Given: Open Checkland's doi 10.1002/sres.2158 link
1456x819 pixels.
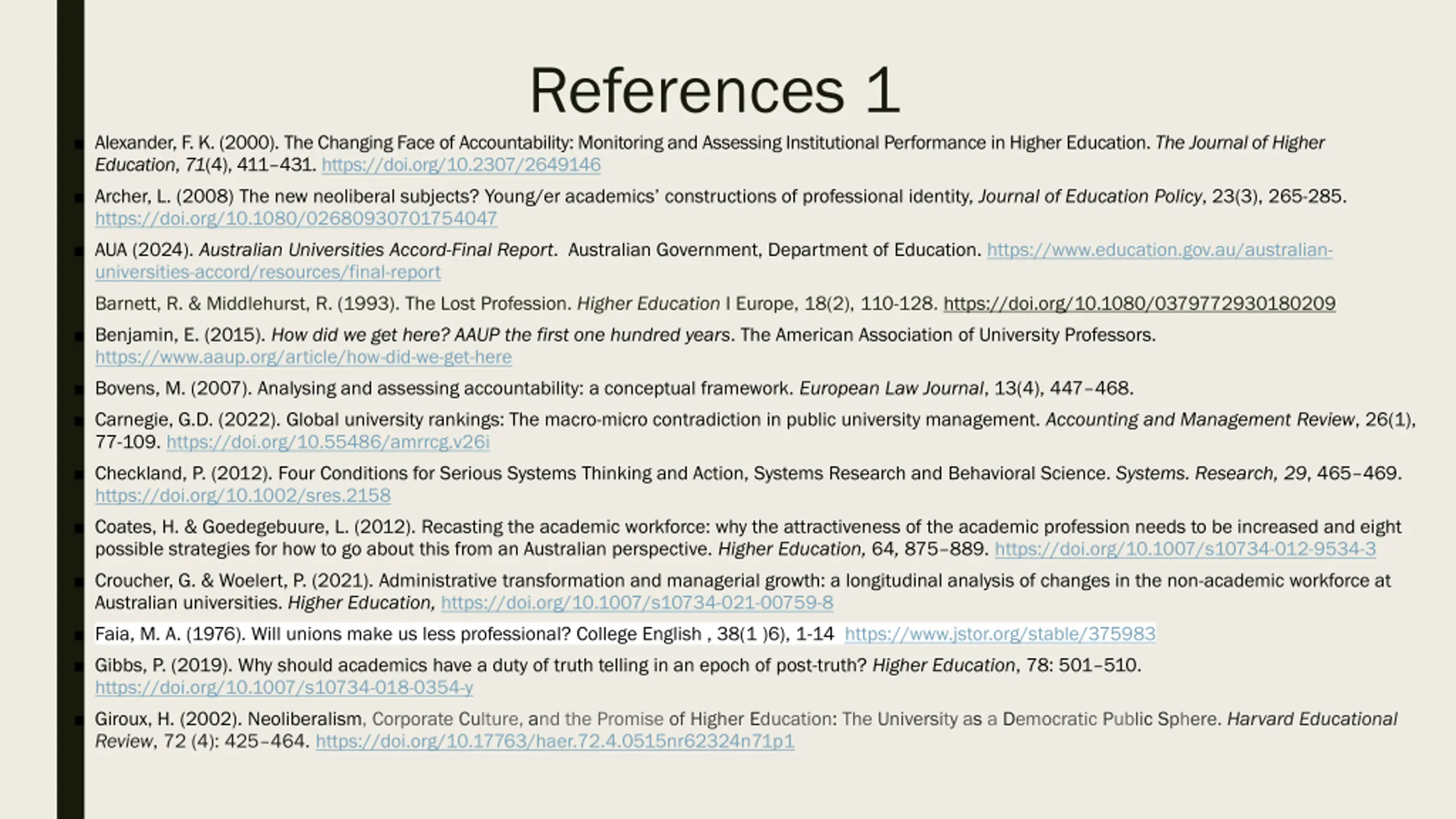Looking at the screenshot, I should (243, 495).
